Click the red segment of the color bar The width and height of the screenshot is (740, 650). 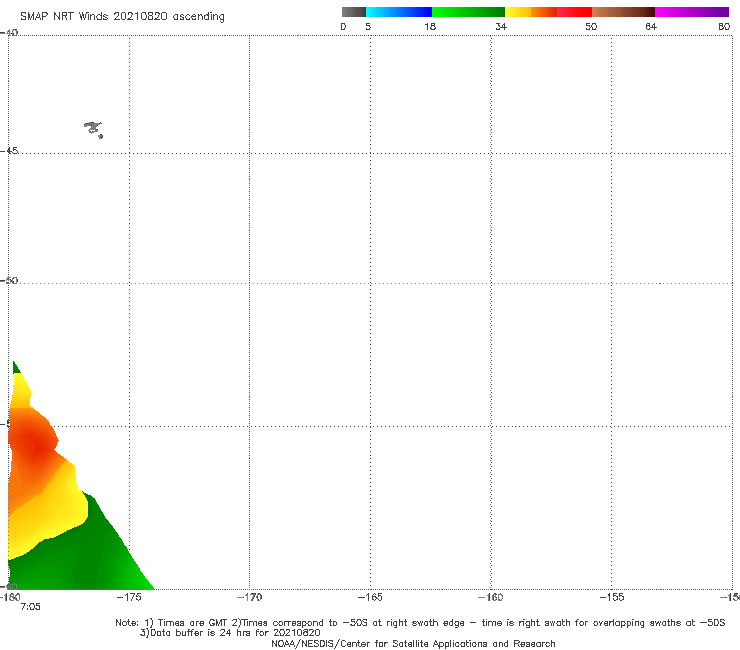tap(574, 12)
